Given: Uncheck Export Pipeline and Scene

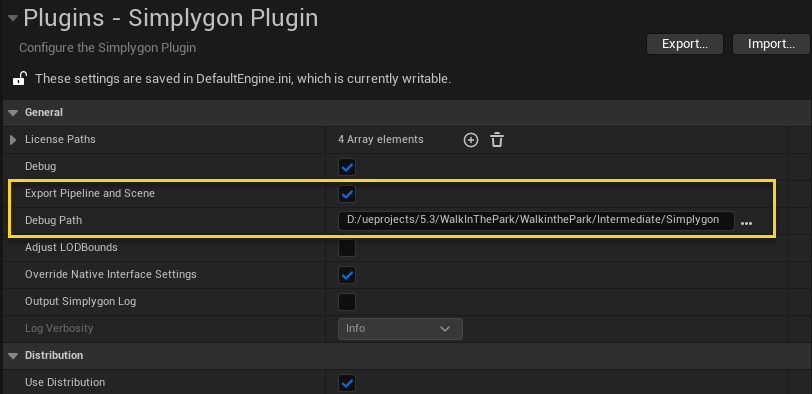Looking at the screenshot, I should tap(347, 194).
